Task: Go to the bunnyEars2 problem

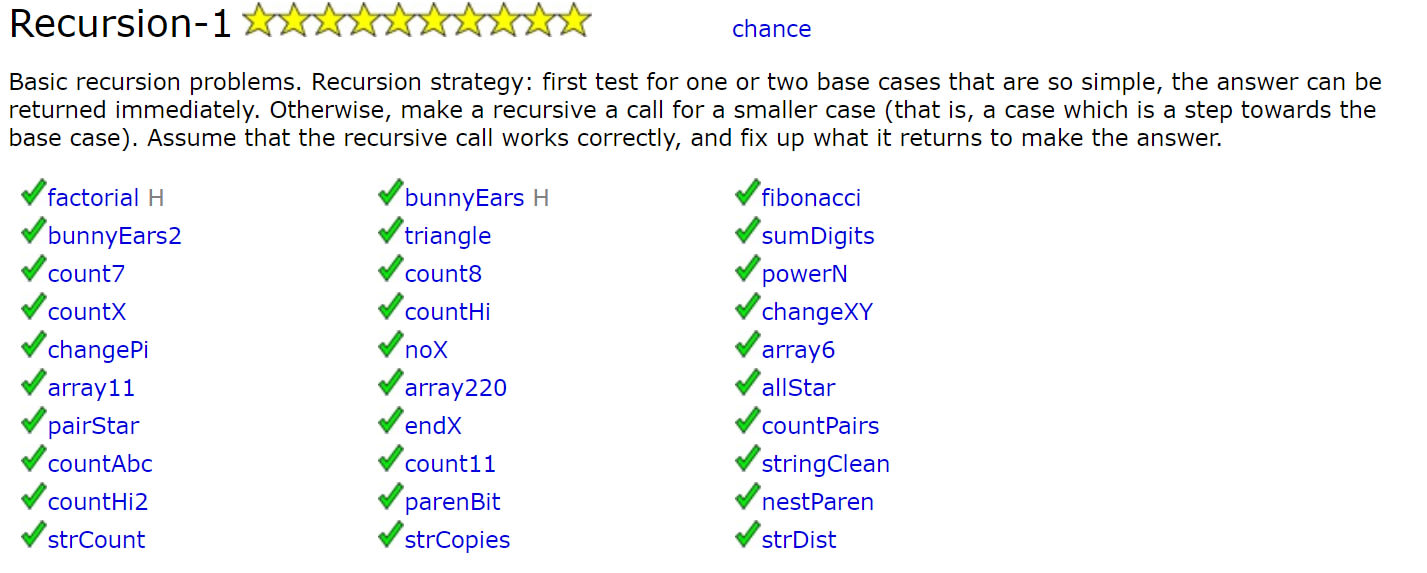Action: [x=114, y=236]
